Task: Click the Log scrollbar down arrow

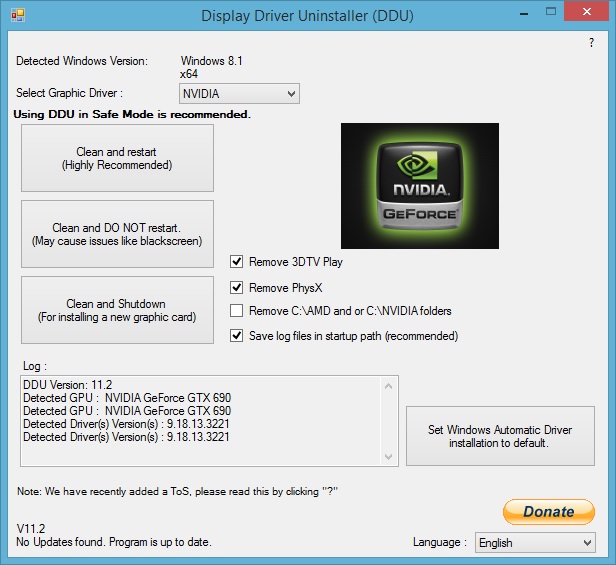Action: (x=389, y=456)
